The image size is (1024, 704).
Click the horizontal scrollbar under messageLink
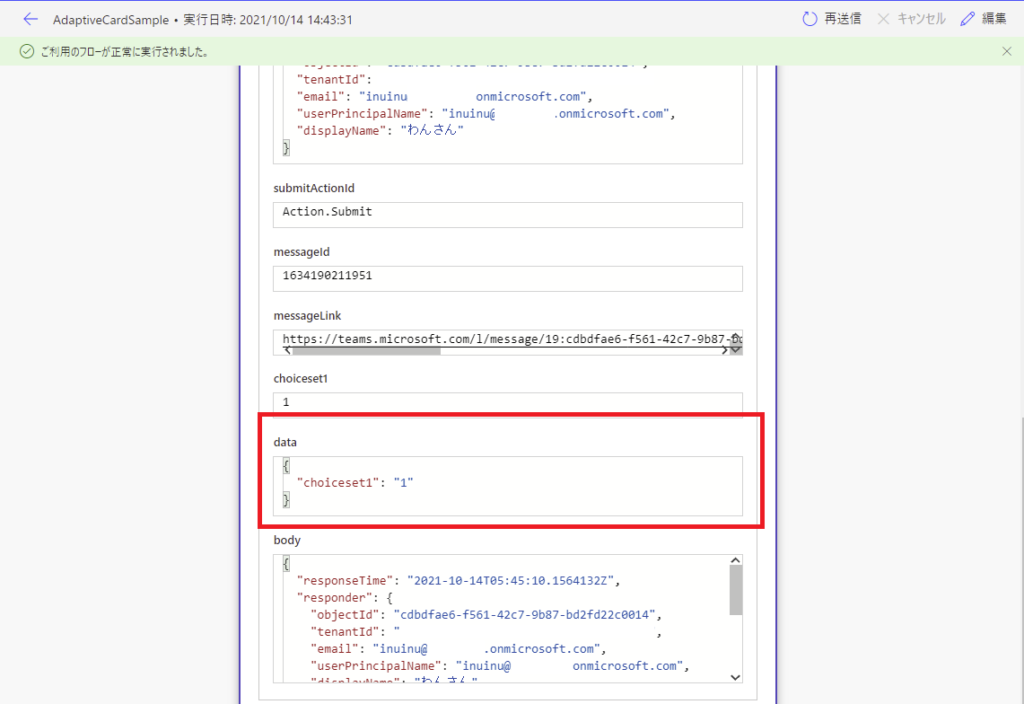(x=366, y=351)
